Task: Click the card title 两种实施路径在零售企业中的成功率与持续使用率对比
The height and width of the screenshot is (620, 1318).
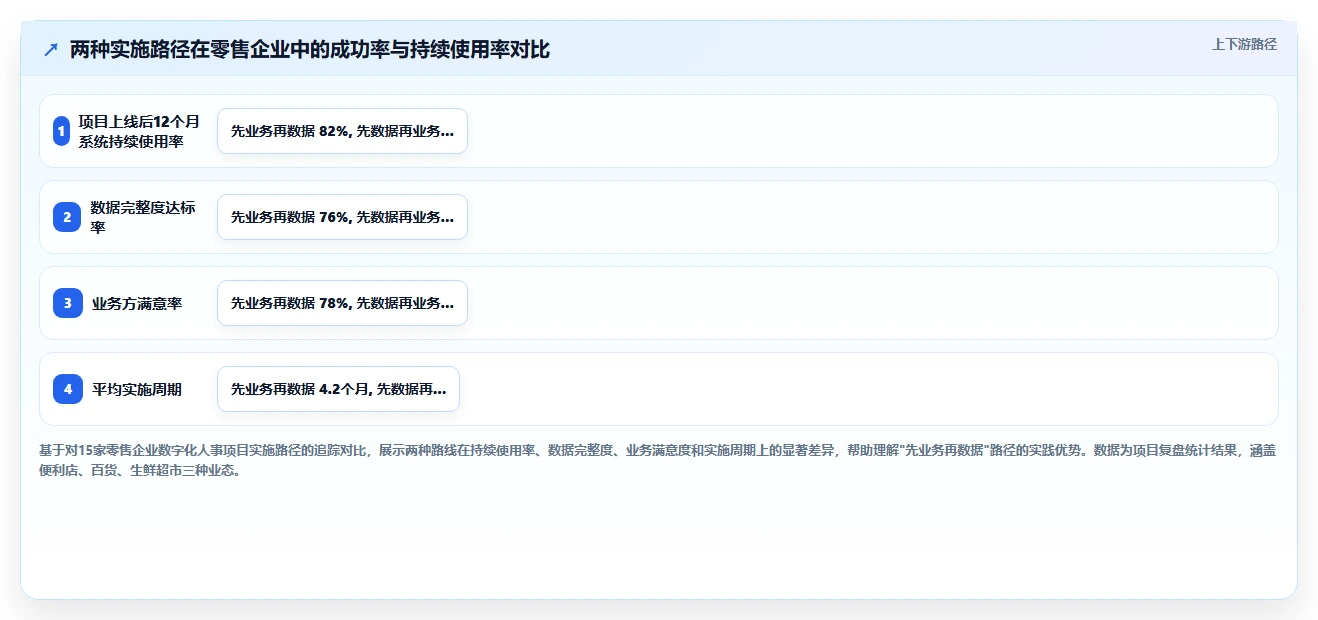Action: tap(310, 49)
